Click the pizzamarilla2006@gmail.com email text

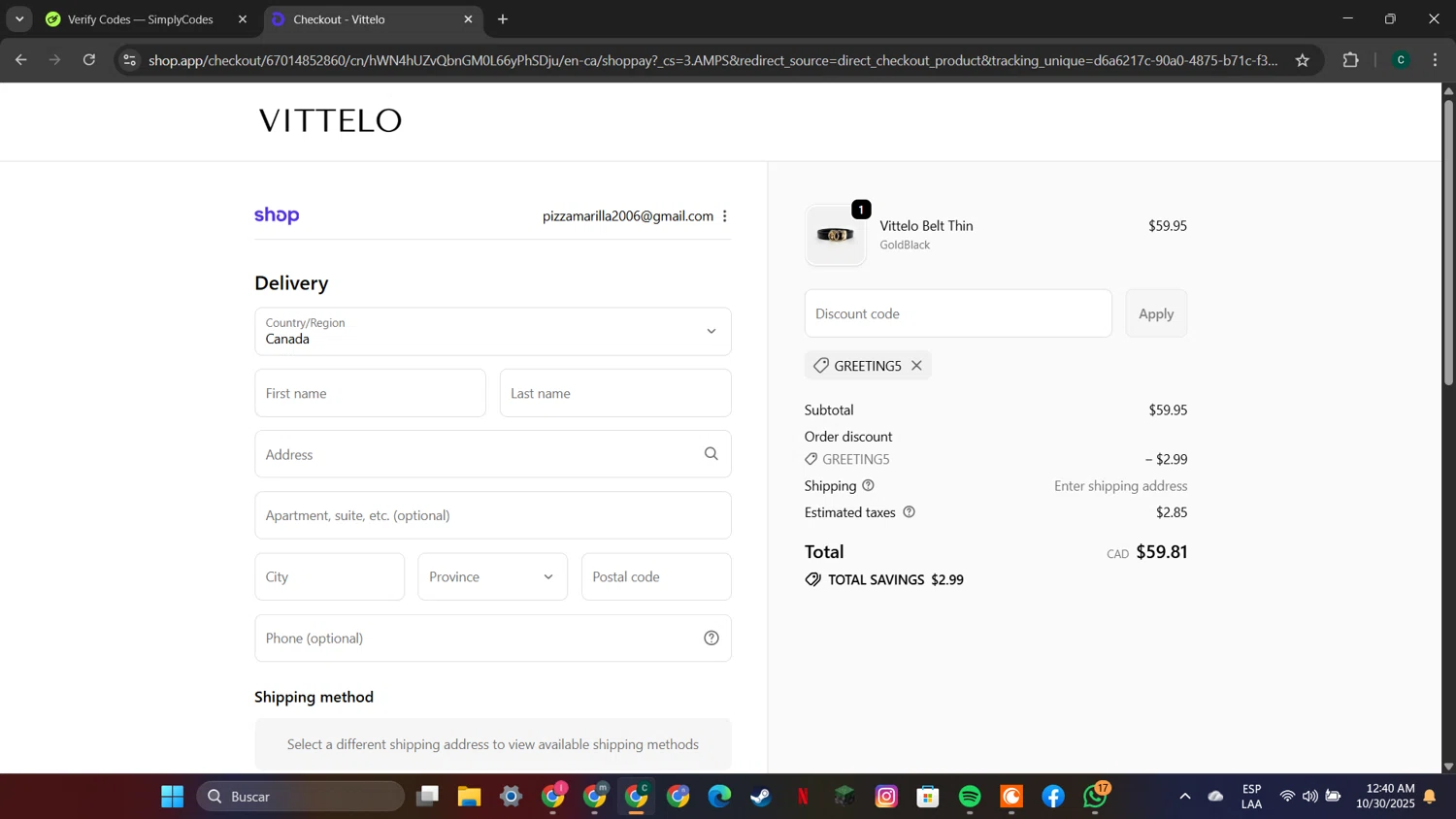tap(628, 216)
